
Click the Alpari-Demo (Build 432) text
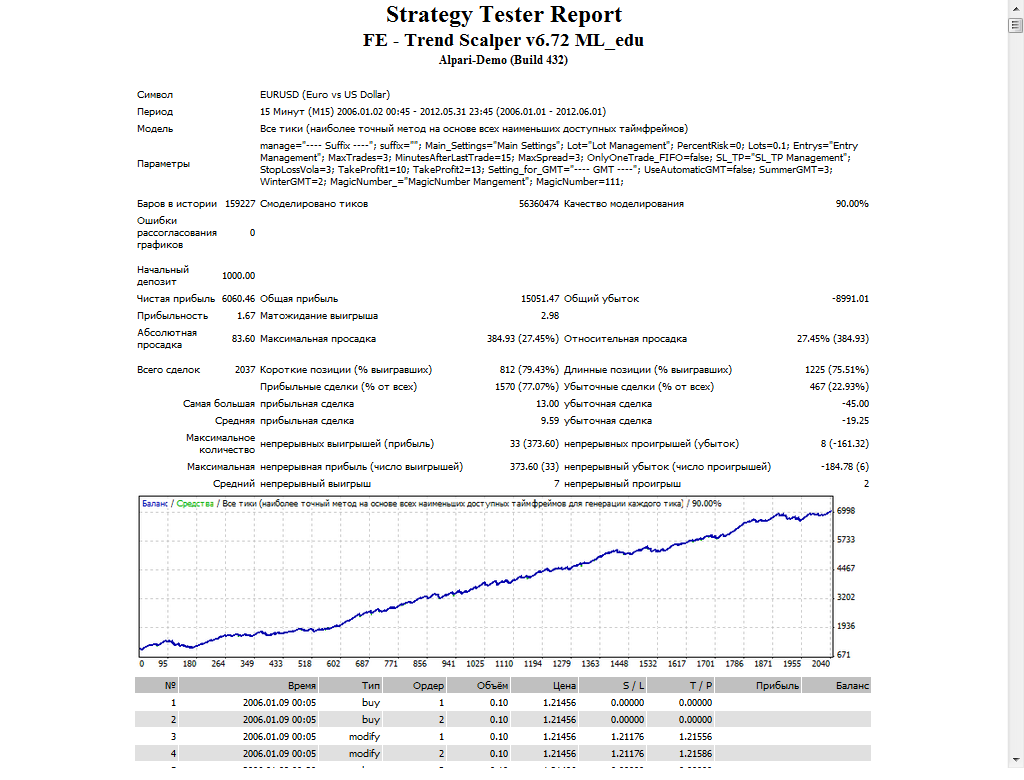[504, 60]
